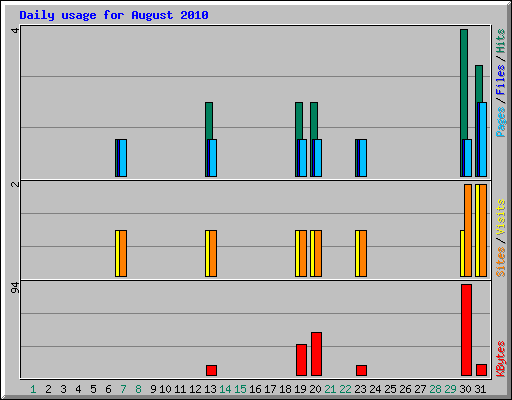Click the red KBytes bar for day 23

coord(361,371)
